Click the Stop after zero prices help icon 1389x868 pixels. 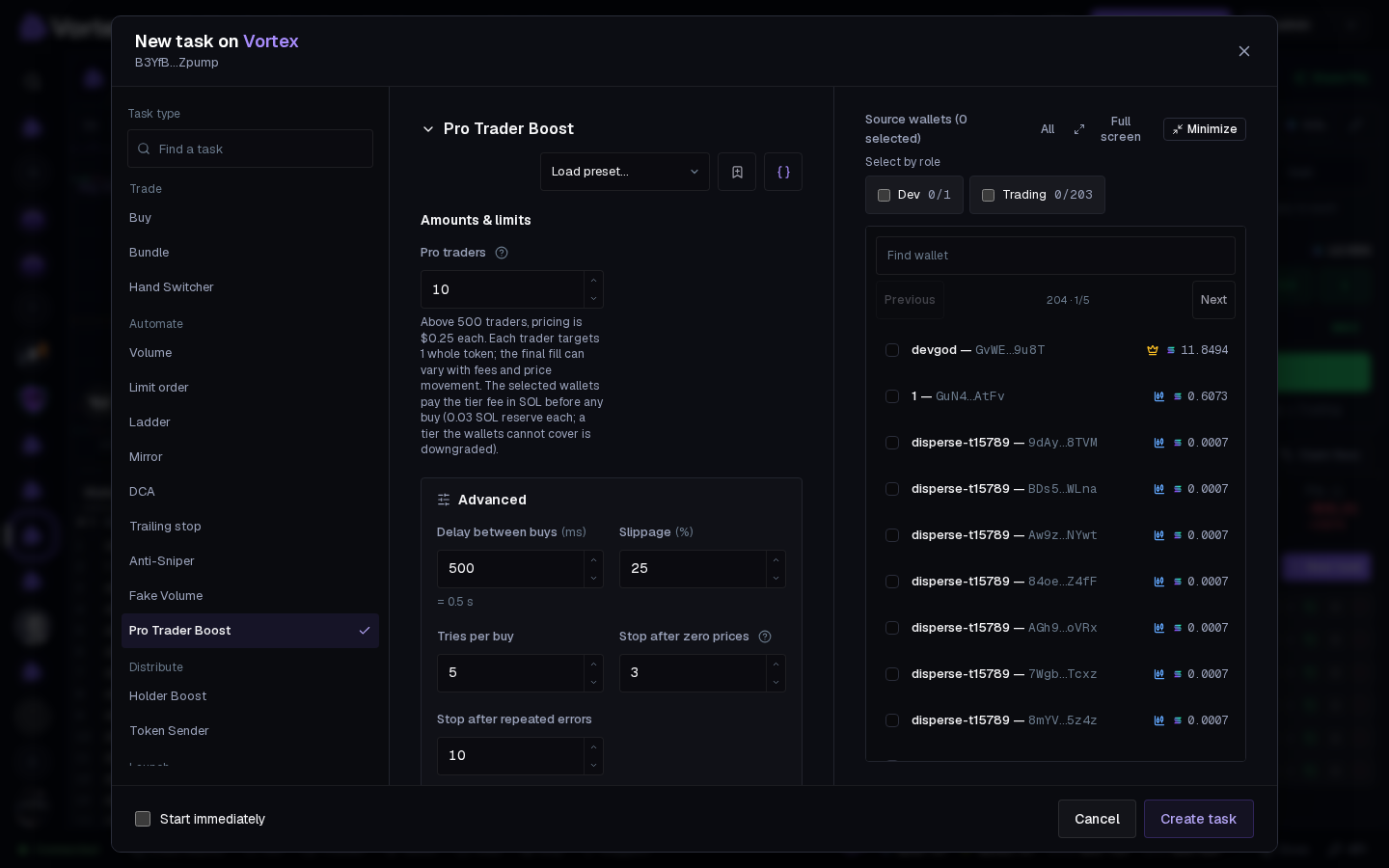point(765,637)
